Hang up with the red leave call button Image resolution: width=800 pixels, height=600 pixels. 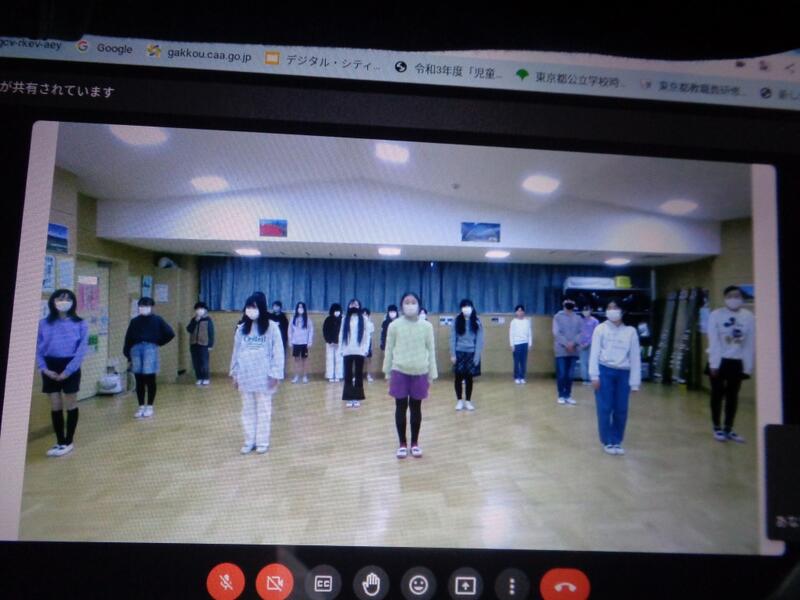tap(565, 586)
